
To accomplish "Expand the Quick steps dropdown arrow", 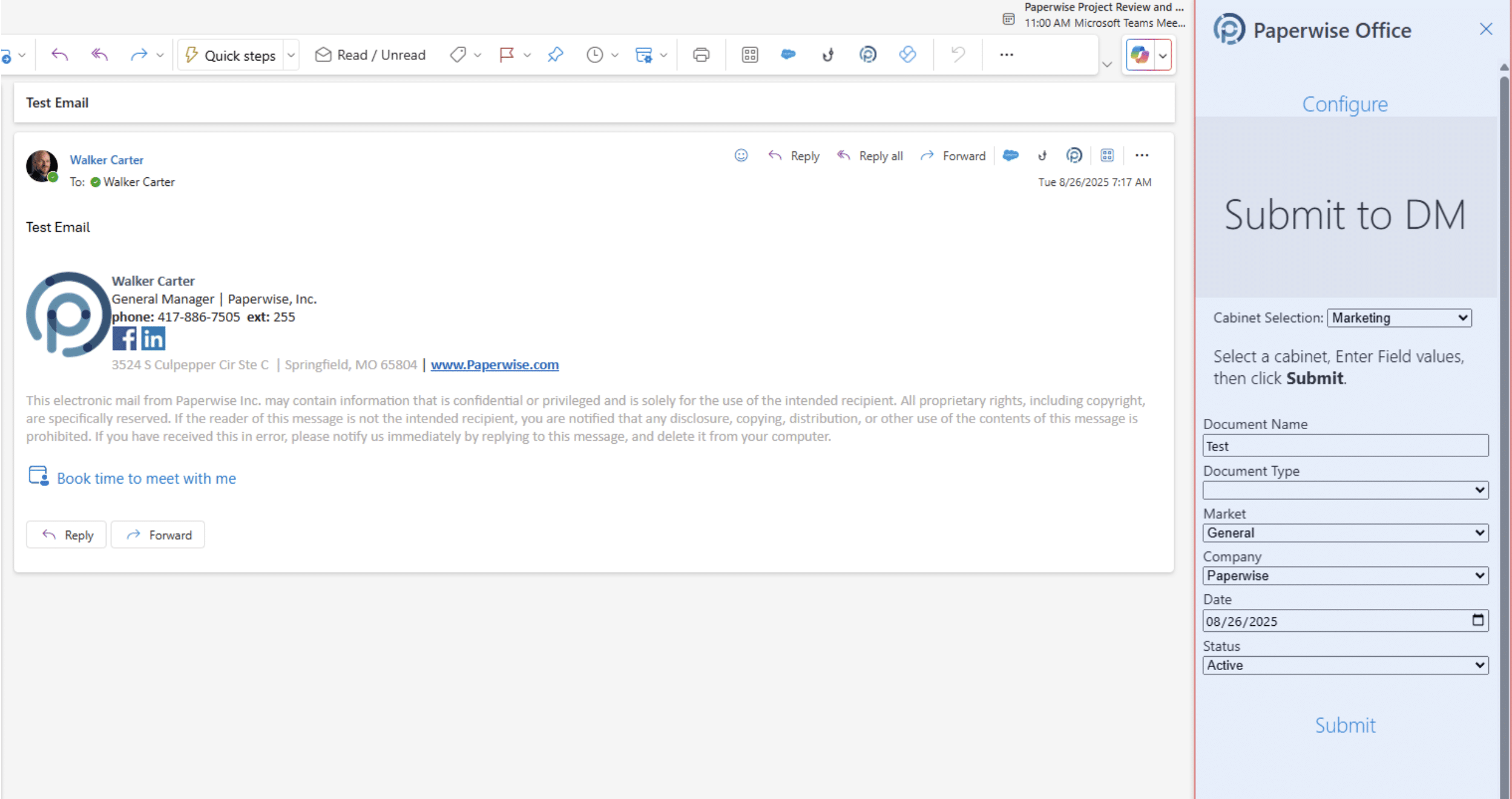I will tap(291, 55).
